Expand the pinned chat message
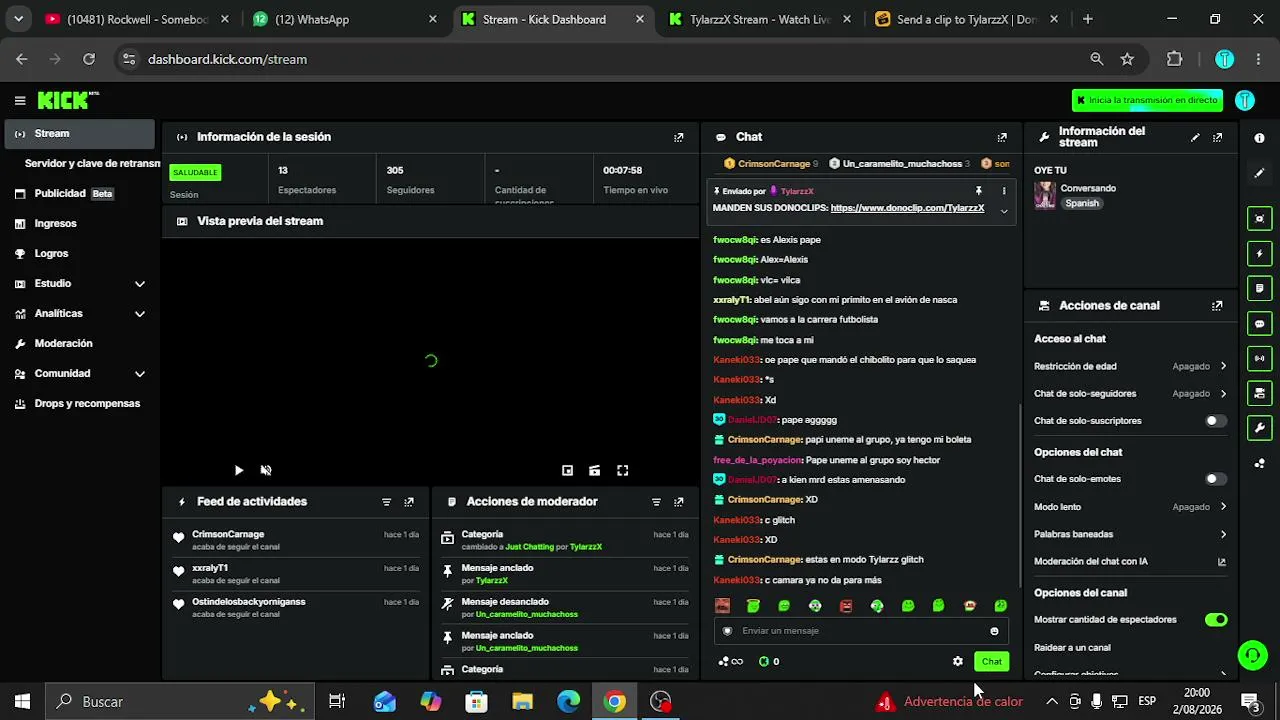The height and width of the screenshot is (720, 1280). pyautogui.click(x=1004, y=211)
